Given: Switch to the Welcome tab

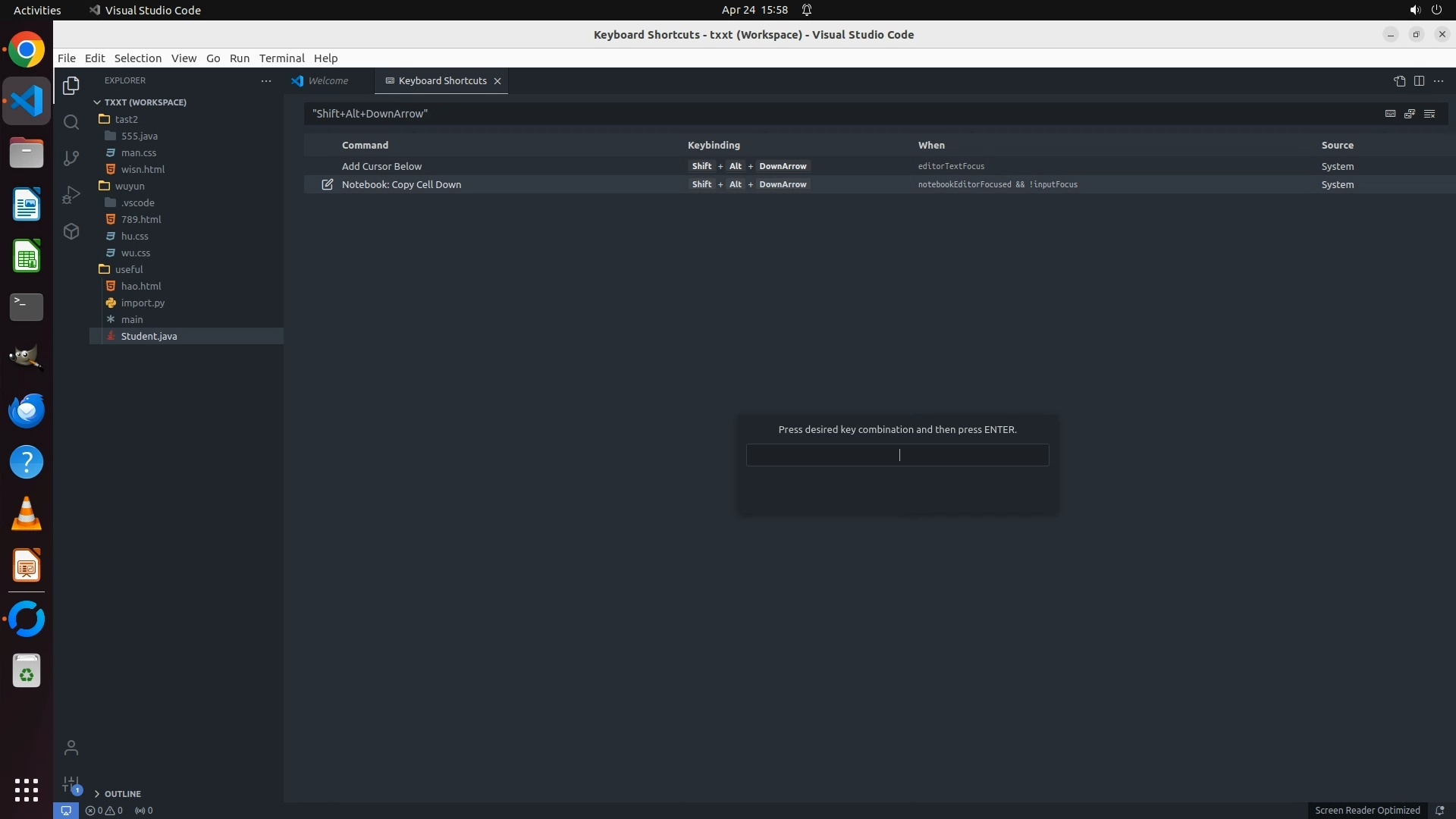Looking at the screenshot, I should 328,80.
